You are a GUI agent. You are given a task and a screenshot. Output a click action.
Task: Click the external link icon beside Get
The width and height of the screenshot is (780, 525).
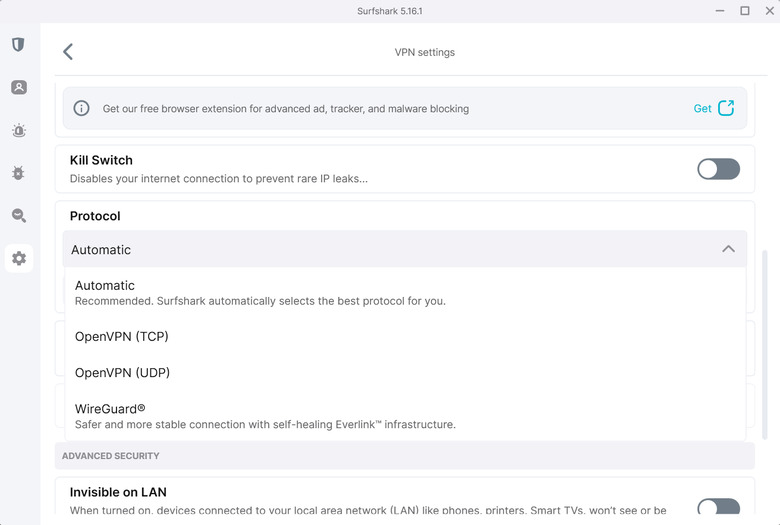tap(726, 108)
